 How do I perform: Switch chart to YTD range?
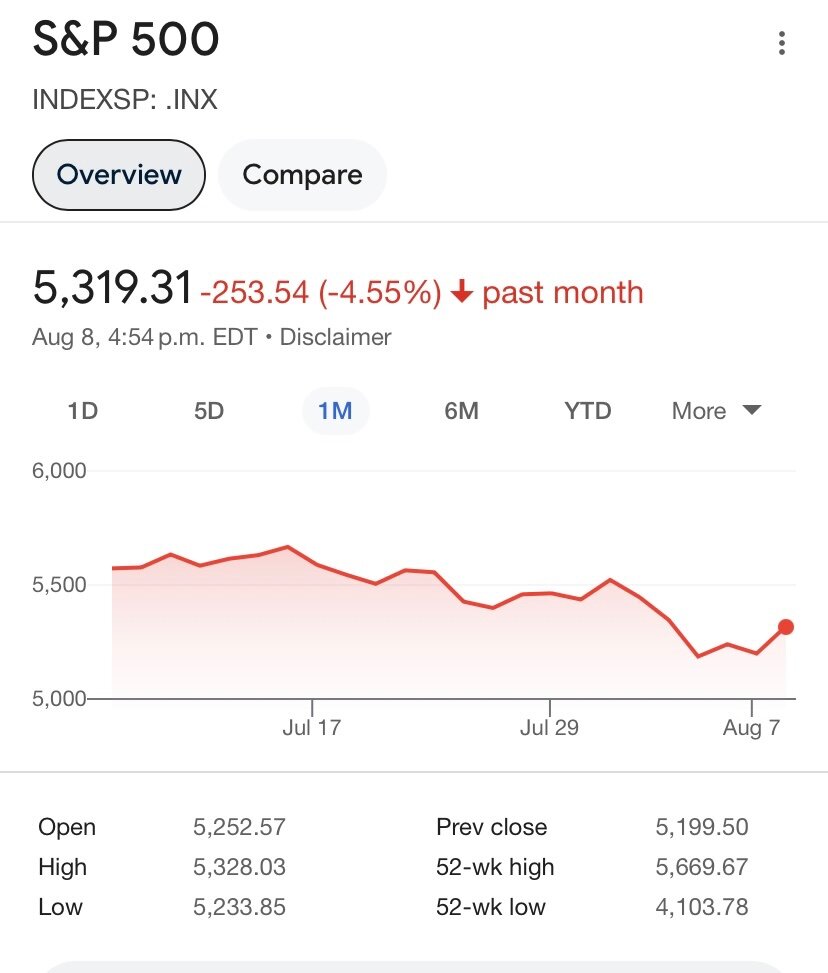pyautogui.click(x=587, y=411)
